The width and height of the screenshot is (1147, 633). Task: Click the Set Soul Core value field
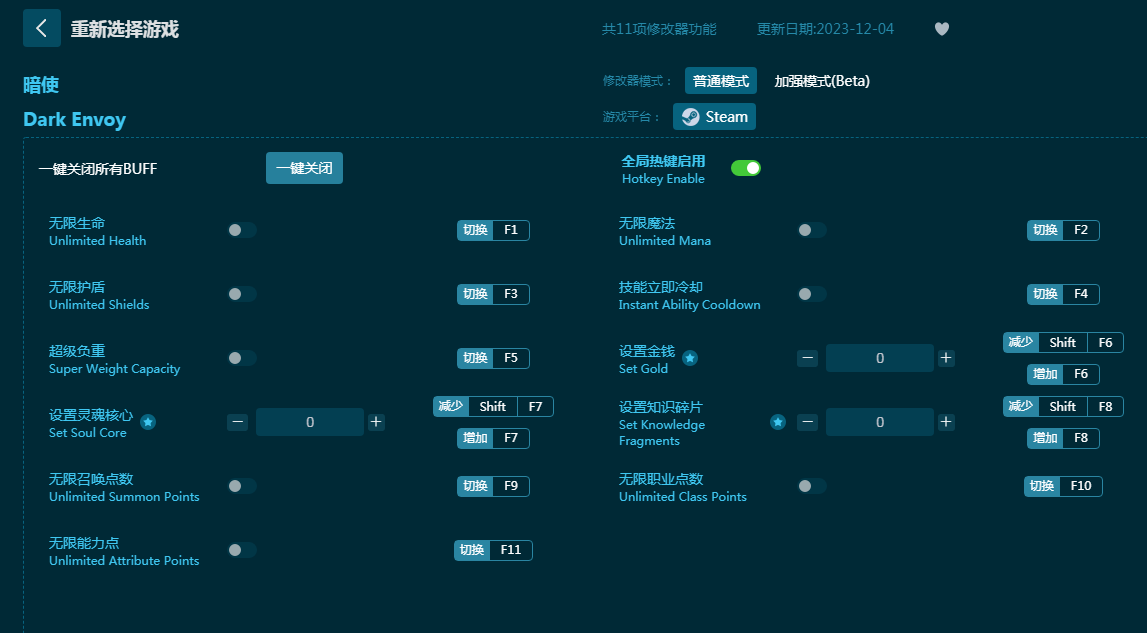[x=309, y=422]
